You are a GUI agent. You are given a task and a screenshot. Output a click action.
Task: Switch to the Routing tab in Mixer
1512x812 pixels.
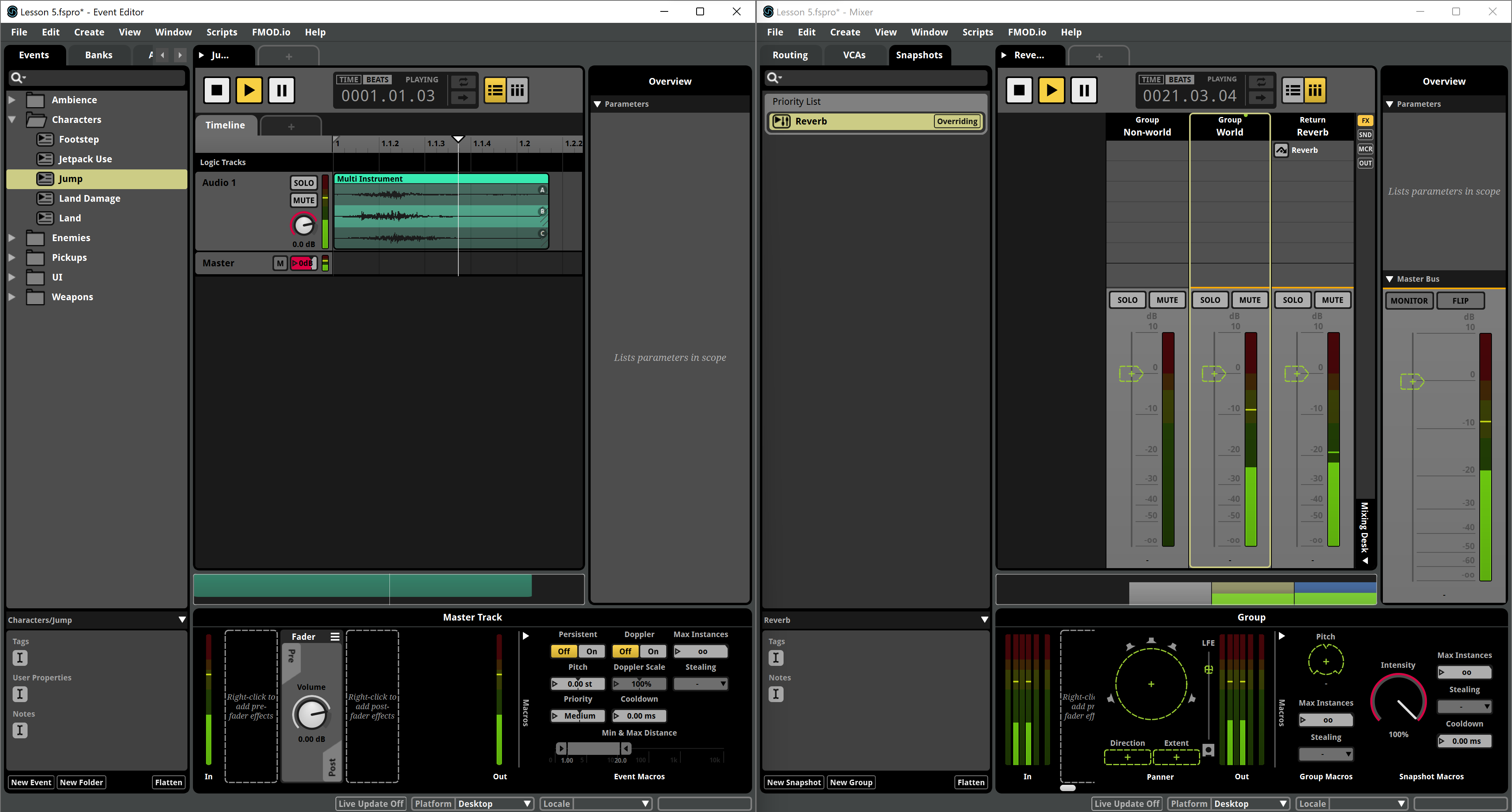click(x=790, y=55)
